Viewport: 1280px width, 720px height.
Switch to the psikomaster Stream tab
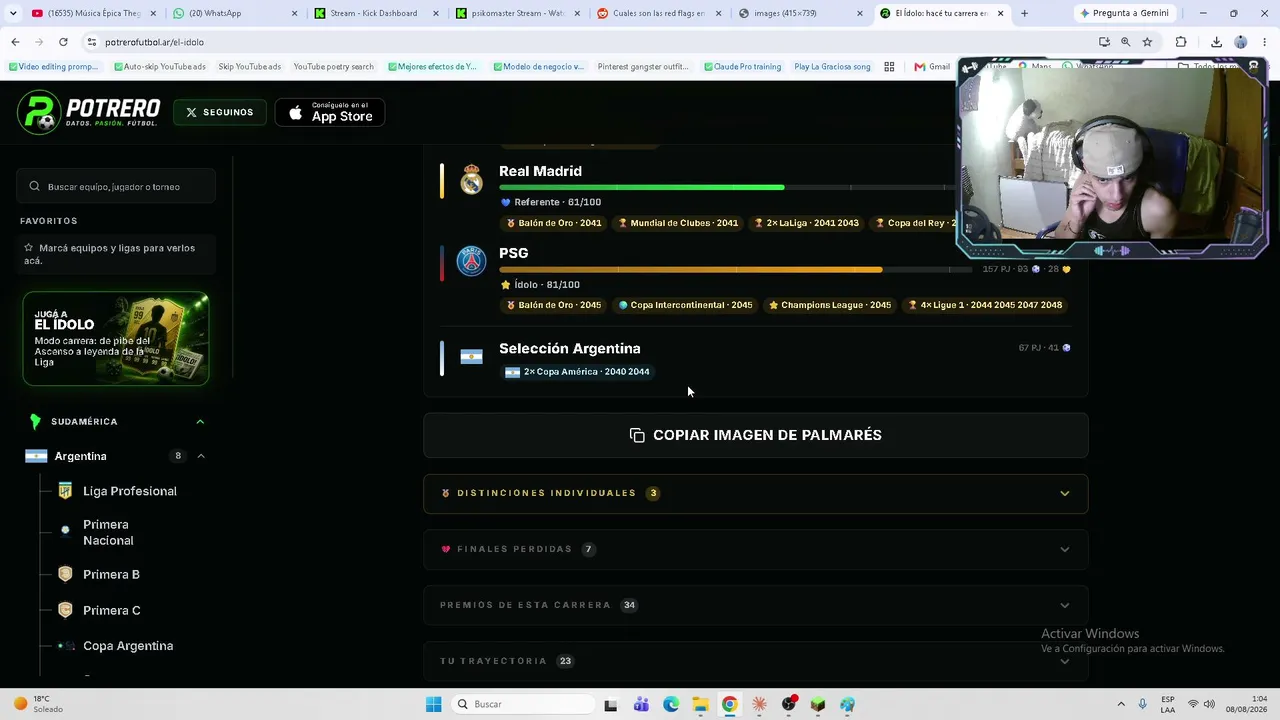[516, 13]
